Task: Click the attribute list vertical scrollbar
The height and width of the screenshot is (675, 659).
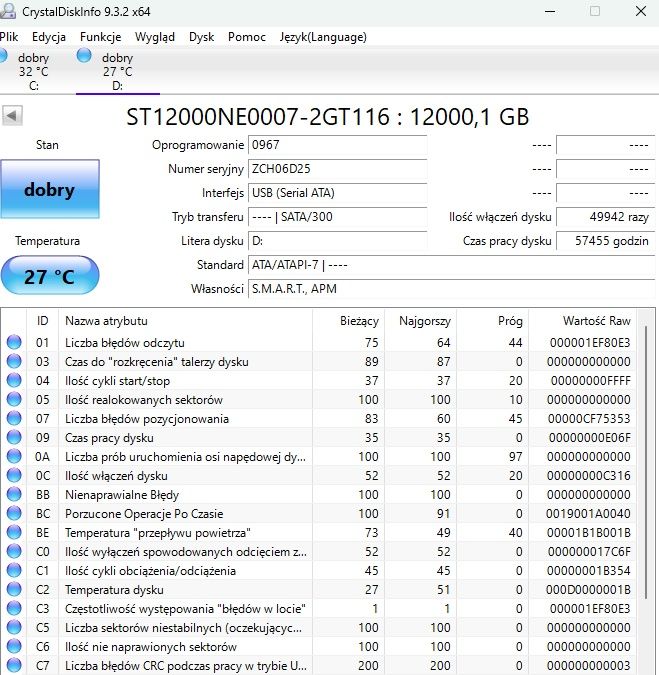Action: (646, 462)
